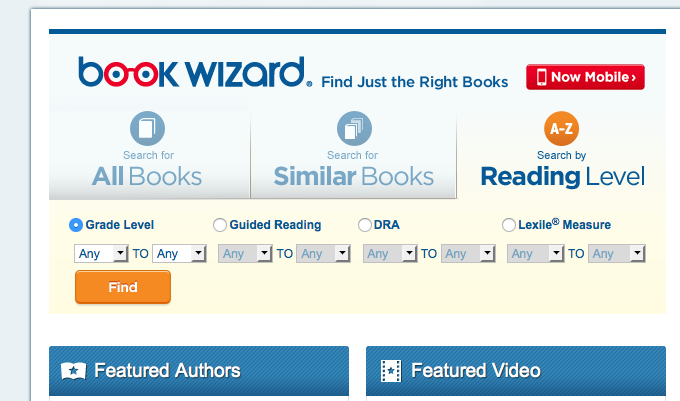The image size is (680, 401).
Task: Open the Grade Level starting Any dropdown
Action: 101,254
